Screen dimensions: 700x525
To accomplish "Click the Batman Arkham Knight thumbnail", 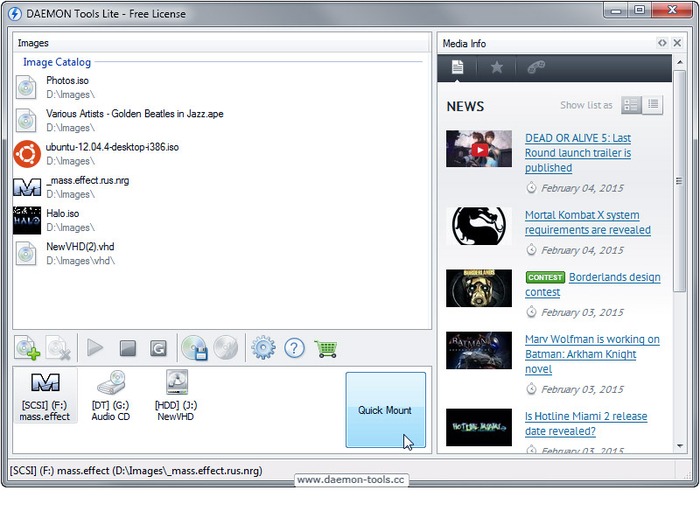I will pyautogui.click(x=479, y=350).
